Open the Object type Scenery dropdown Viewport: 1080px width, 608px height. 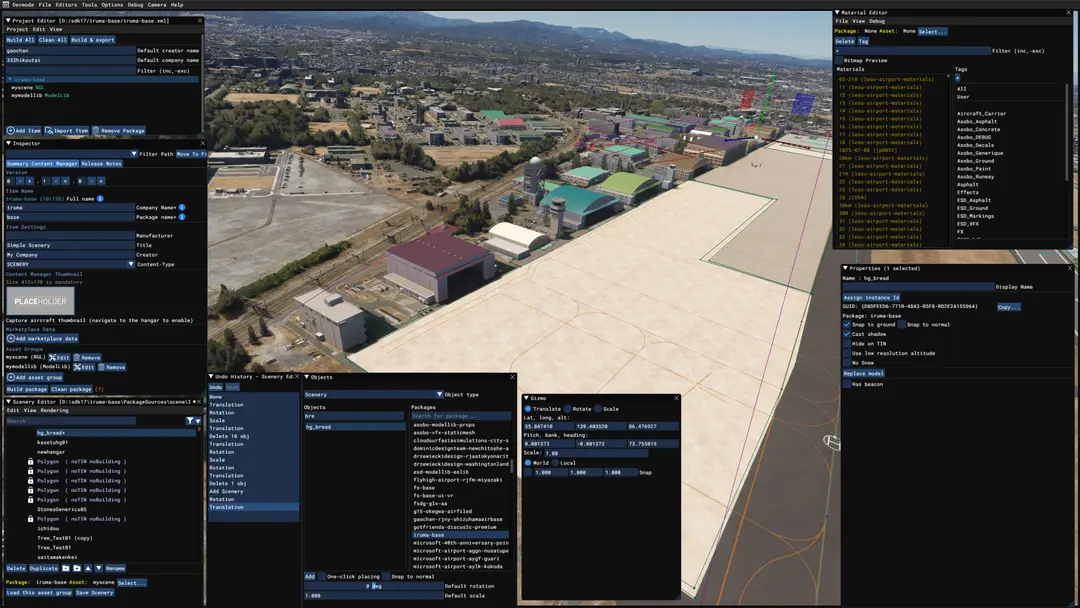pos(373,395)
